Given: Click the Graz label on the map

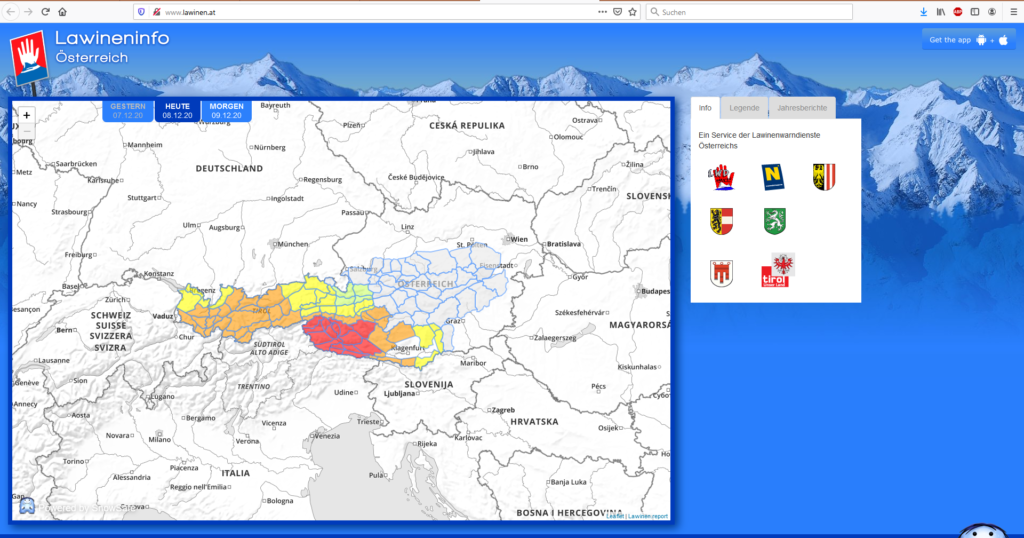Looking at the screenshot, I should click(452, 321).
